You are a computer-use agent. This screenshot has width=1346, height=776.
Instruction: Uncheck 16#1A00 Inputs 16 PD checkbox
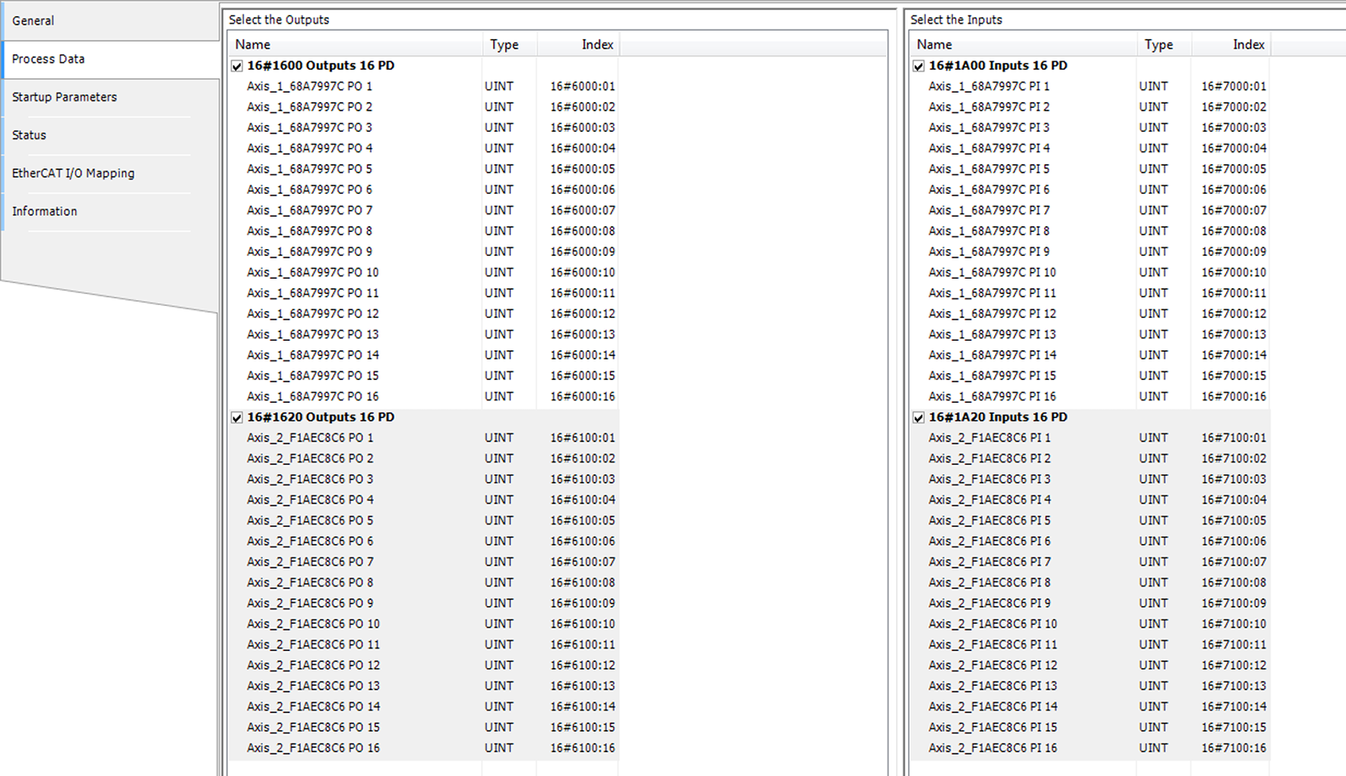919,66
